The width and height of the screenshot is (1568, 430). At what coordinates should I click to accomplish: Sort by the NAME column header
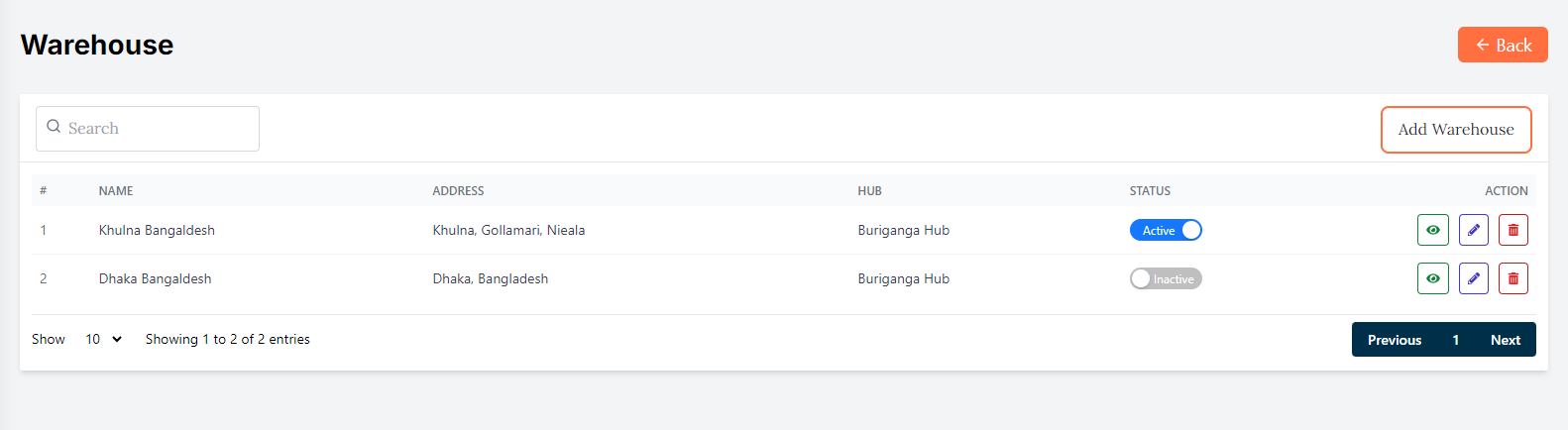click(116, 191)
